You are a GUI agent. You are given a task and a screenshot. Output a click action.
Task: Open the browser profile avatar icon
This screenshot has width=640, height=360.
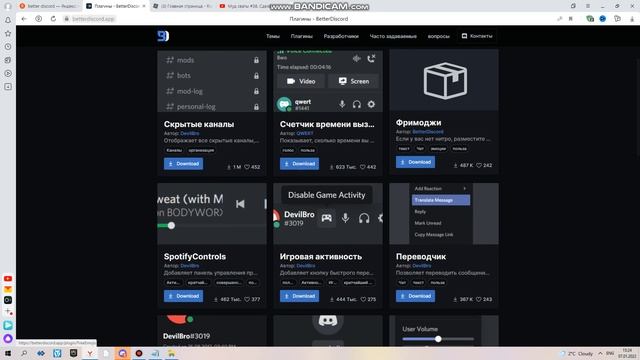pyautogui.click(x=8, y=6)
